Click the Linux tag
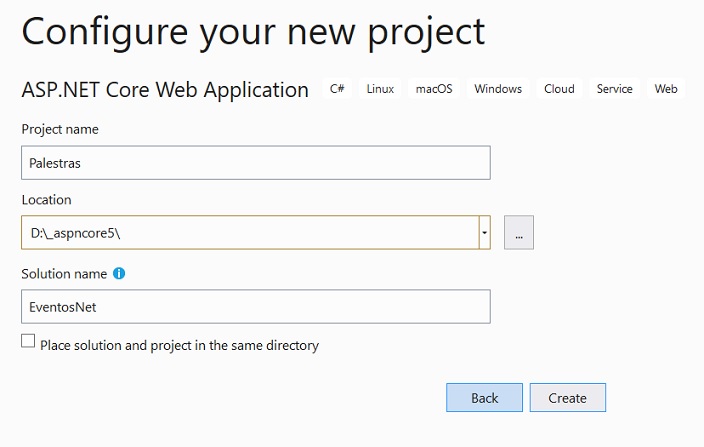The width and height of the screenshot is (704, 447). pos(380,88)
